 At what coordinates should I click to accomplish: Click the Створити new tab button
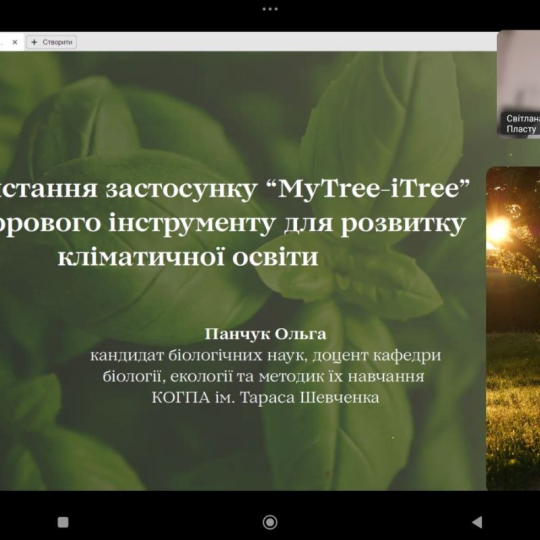pyautogui.click(x=52, y=42)
